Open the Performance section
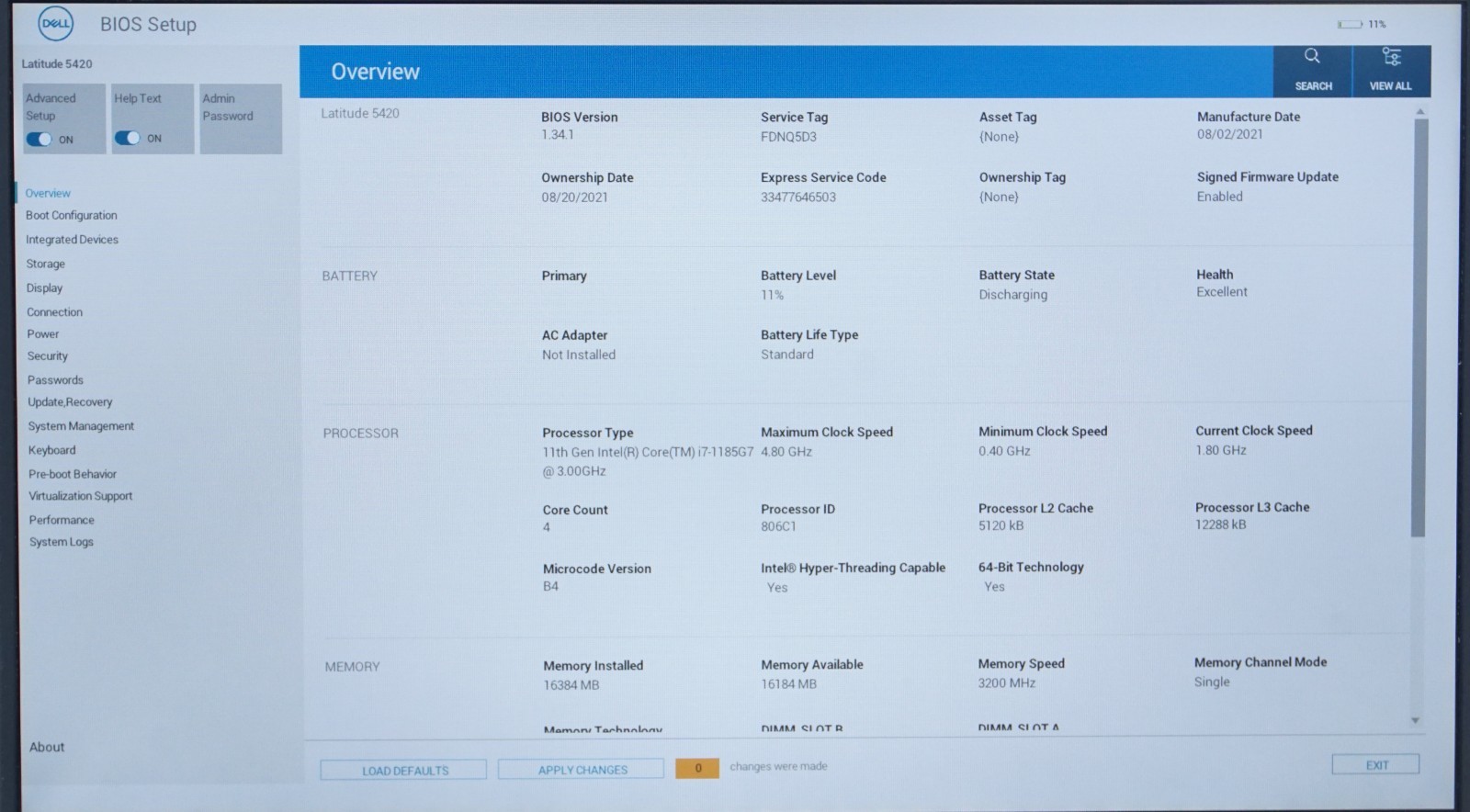This screenshot has height=812, width=1470. coord(62,520)
